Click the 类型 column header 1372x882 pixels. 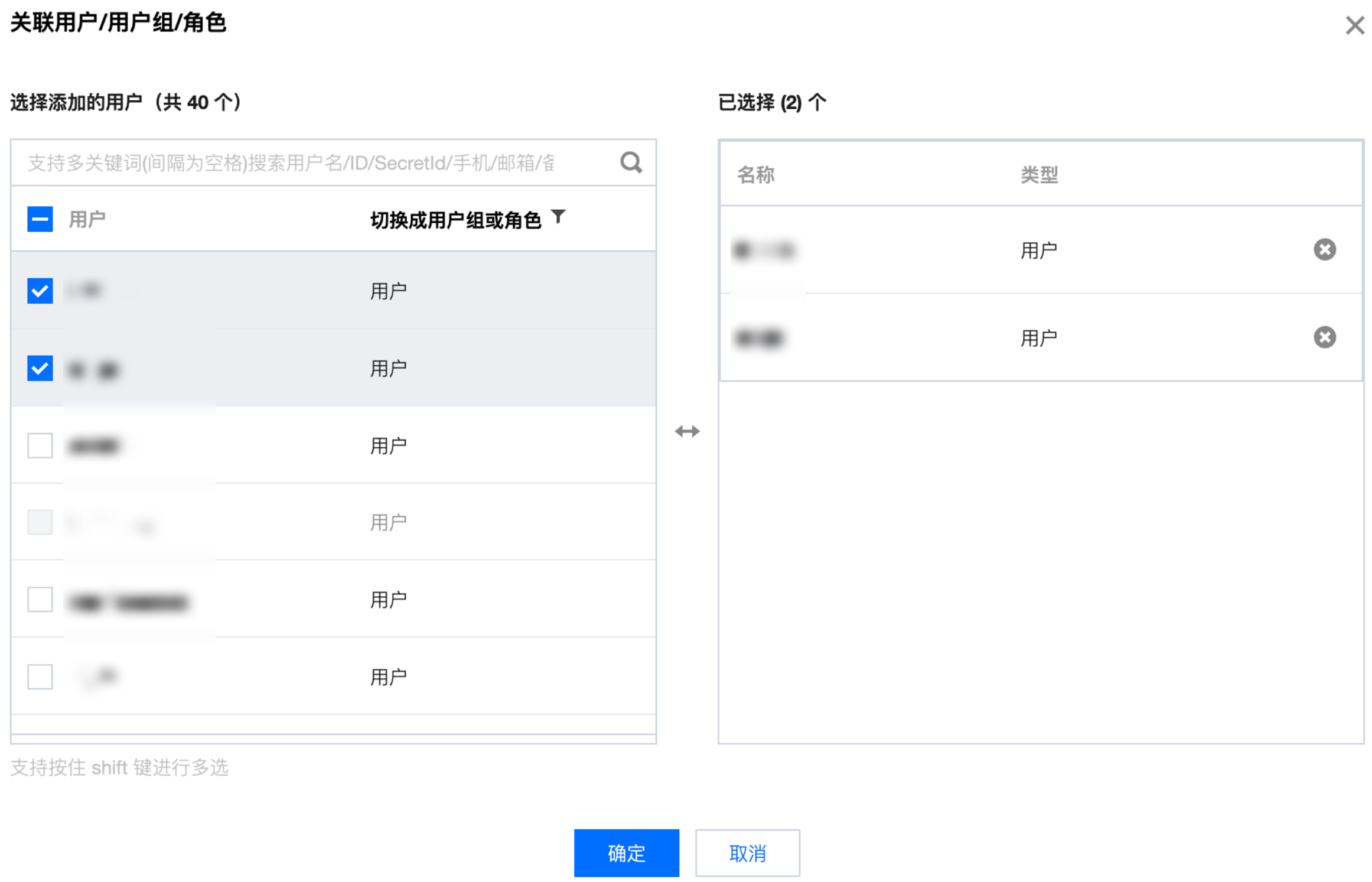click(x=1039, y=175)
